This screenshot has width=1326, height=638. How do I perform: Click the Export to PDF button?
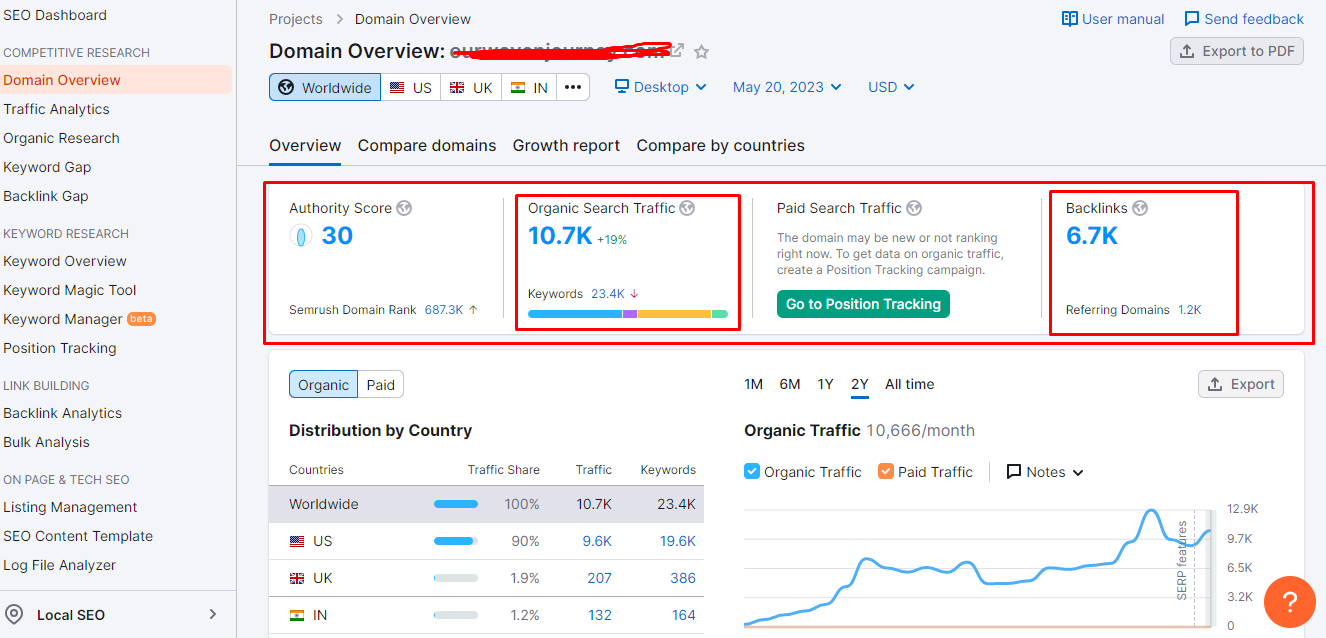point(1237,51)
